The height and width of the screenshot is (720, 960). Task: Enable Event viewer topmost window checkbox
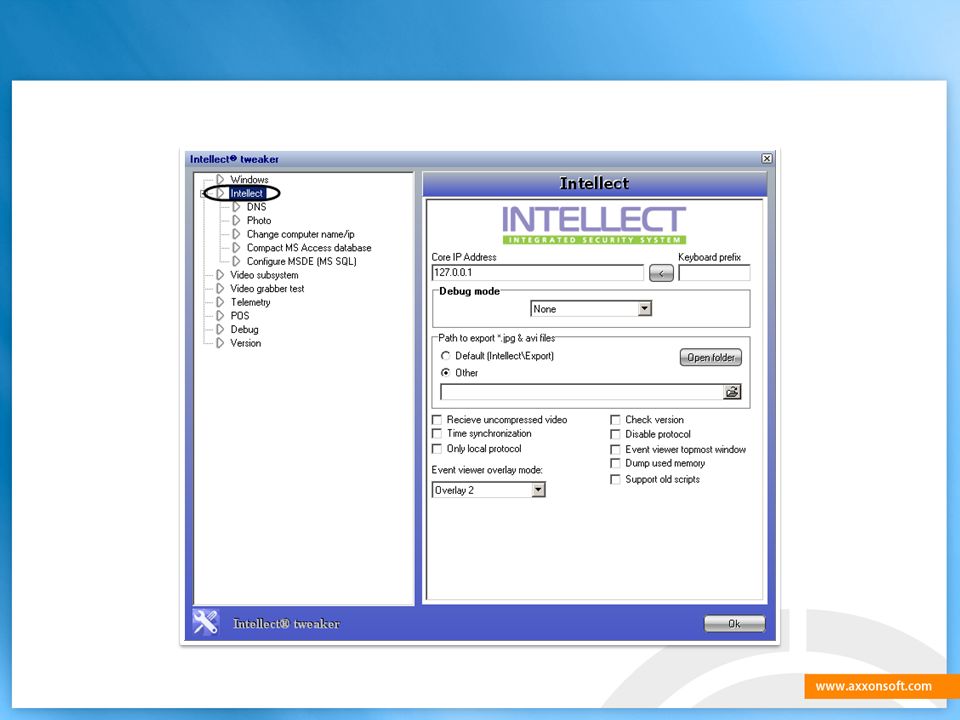click(x=615, y=449)
